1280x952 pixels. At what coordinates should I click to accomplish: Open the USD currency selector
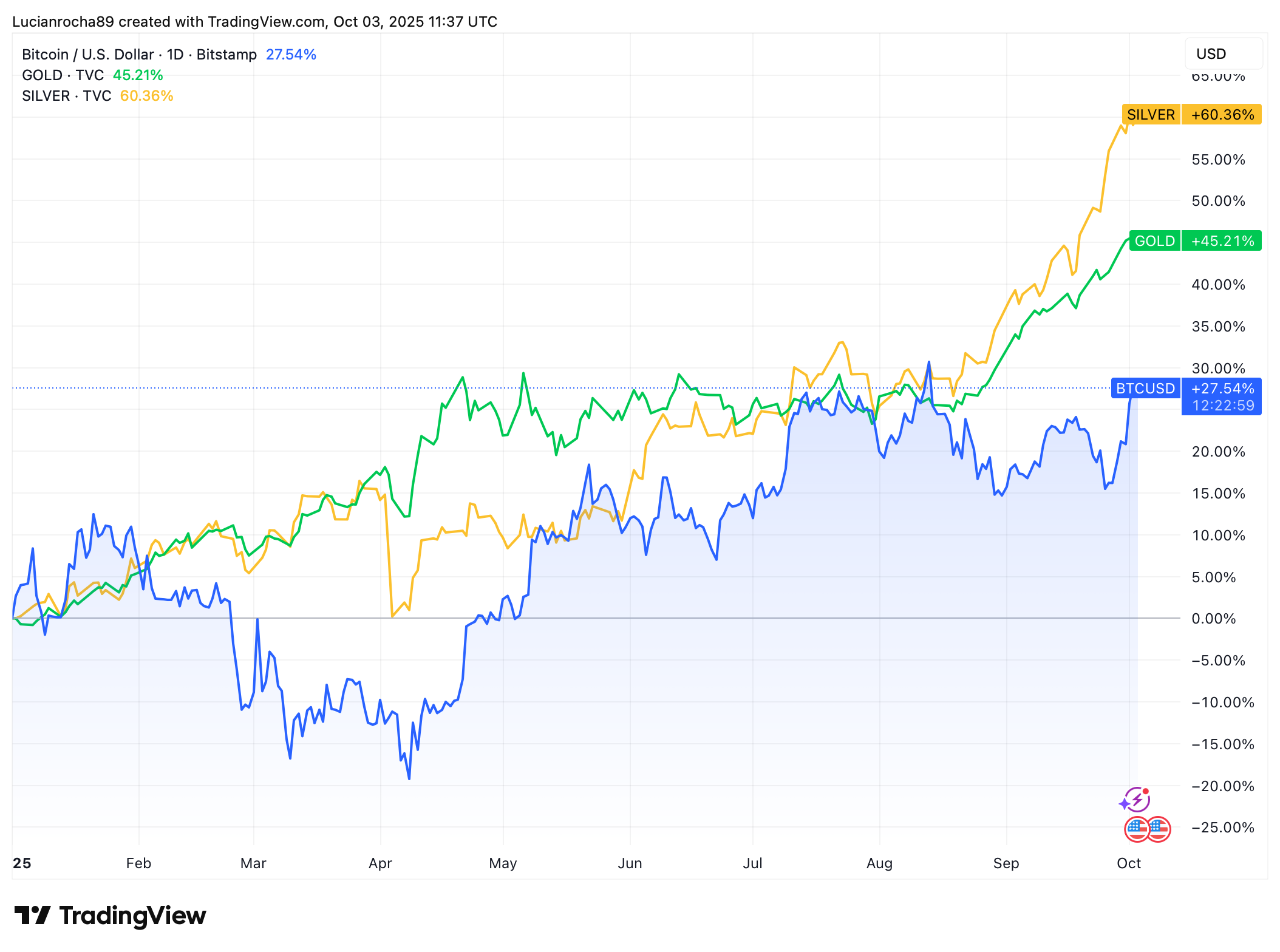tap(1223, 54)
